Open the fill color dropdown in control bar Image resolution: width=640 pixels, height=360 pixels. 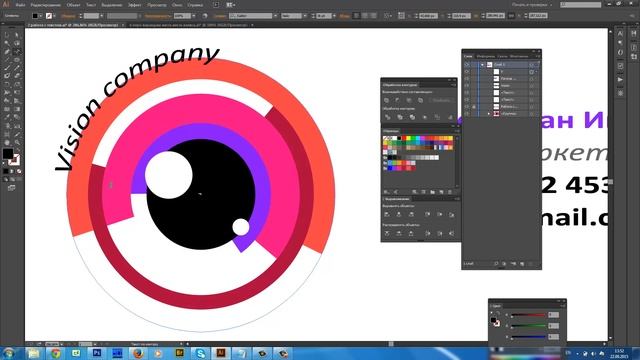pyautogui.click(x=40, y=16)
